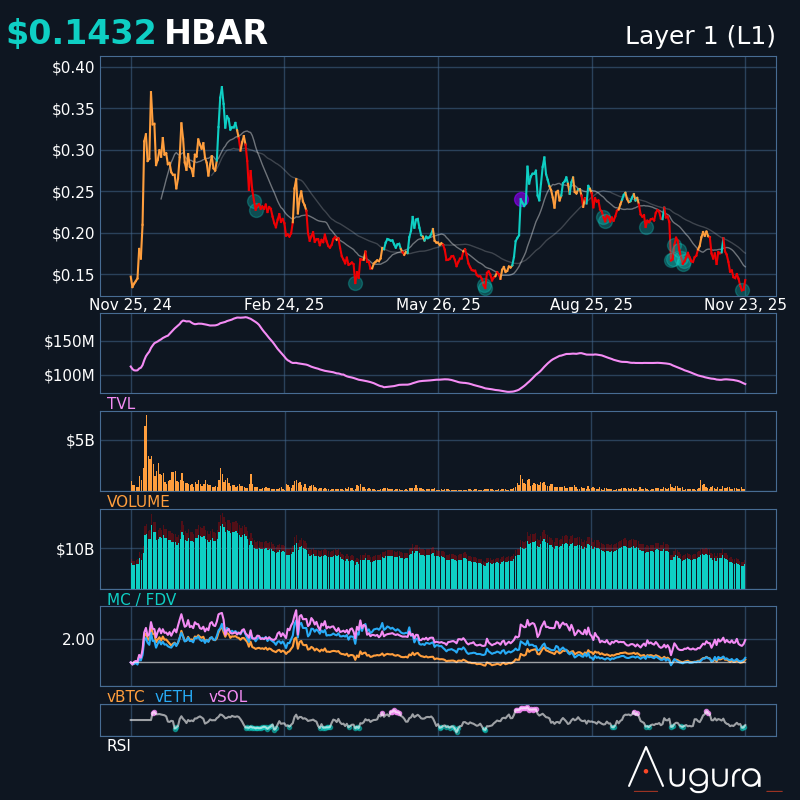Toggle the vSOL legend series

click(228, 697)
